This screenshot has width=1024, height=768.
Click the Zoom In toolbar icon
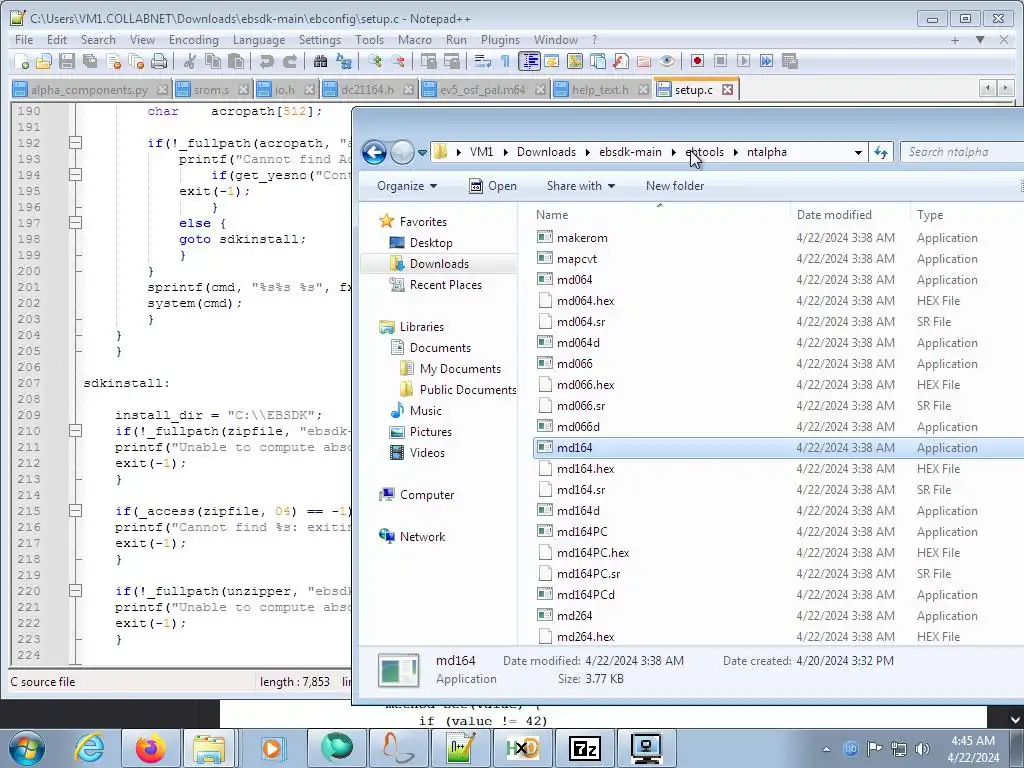click(x=375, y=61)
